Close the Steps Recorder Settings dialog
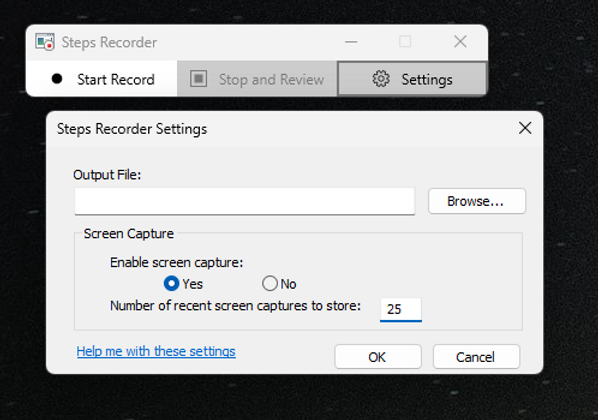The height and width of the screenshot is (420, 598). pos(525,128)
